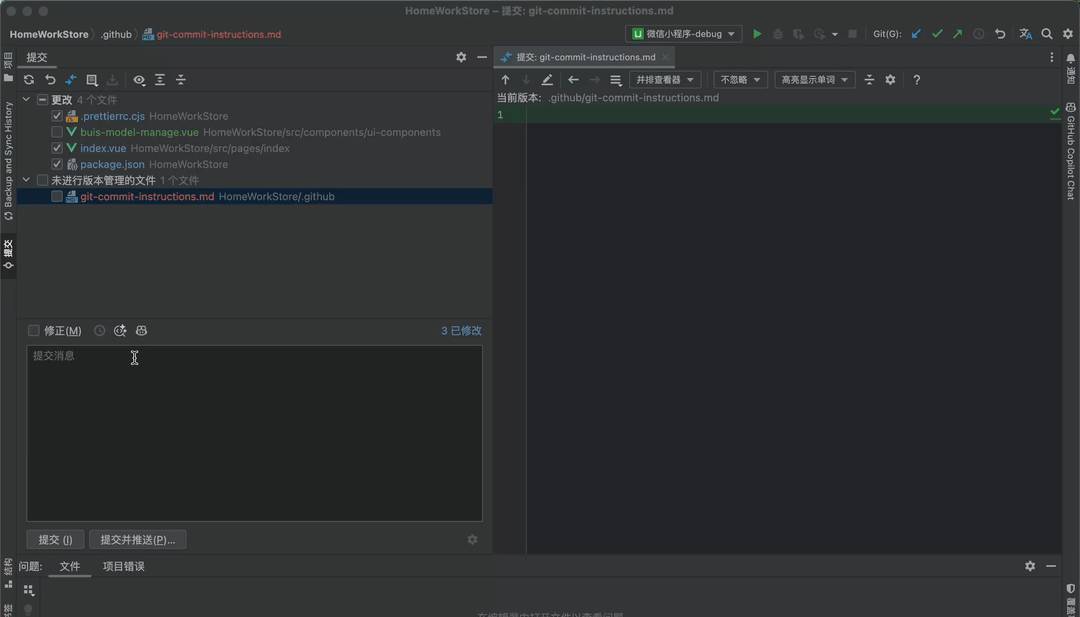Push commits via the green Git push arrow
Image resolution: width=1080 pixels, height=617 pixels.
click(957, 33)
